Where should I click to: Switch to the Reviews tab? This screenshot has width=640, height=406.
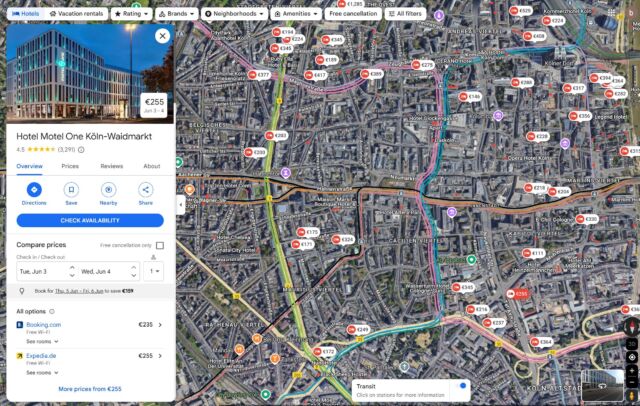[x=111, y=166]
